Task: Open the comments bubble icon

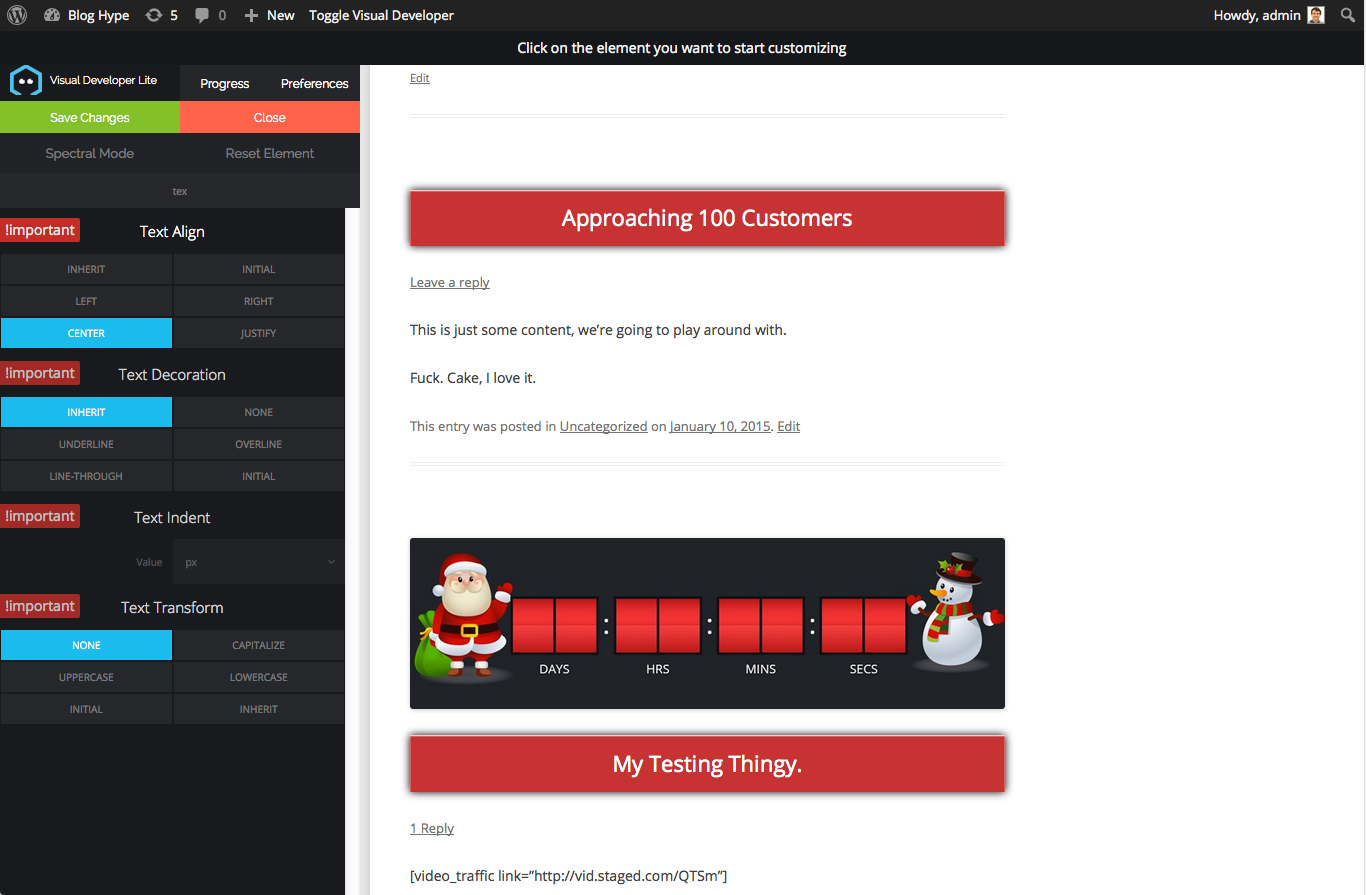Action: (x=203, y=15)
